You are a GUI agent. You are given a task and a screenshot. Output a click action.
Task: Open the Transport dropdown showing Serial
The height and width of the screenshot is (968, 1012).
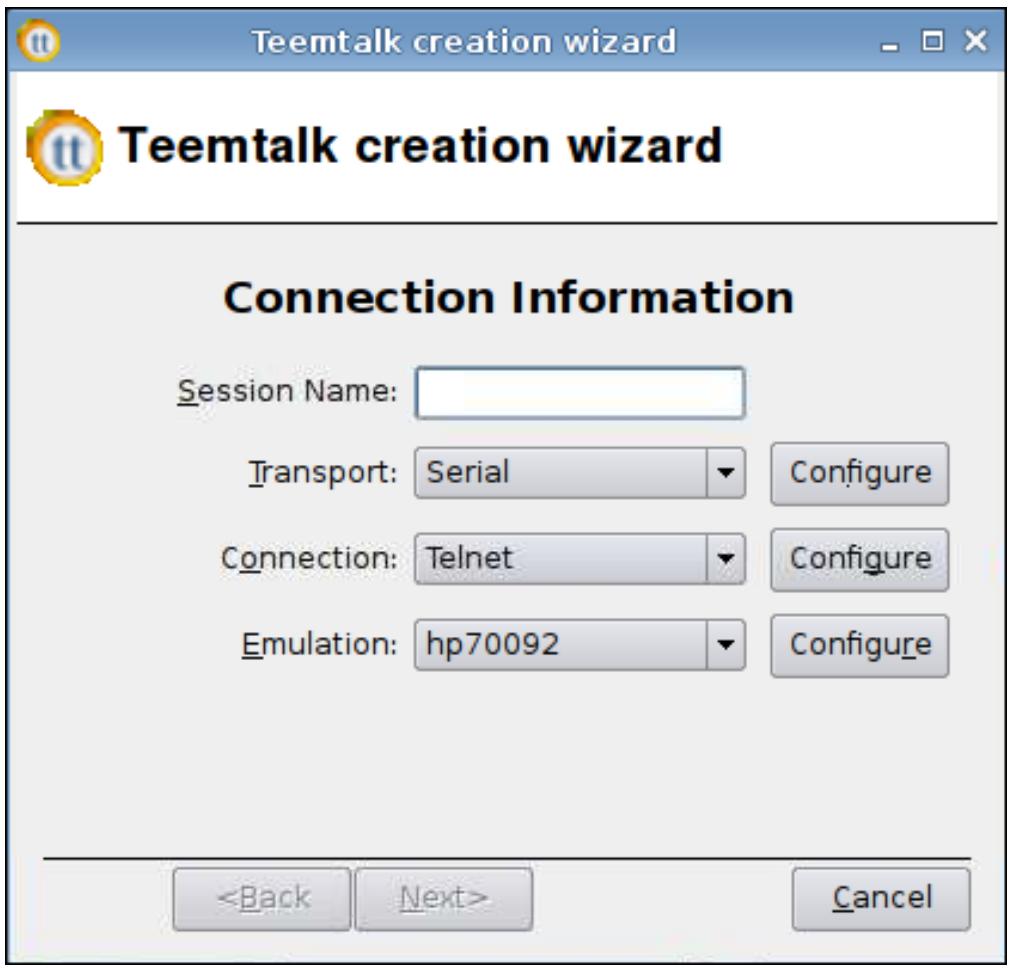(580, 473)
